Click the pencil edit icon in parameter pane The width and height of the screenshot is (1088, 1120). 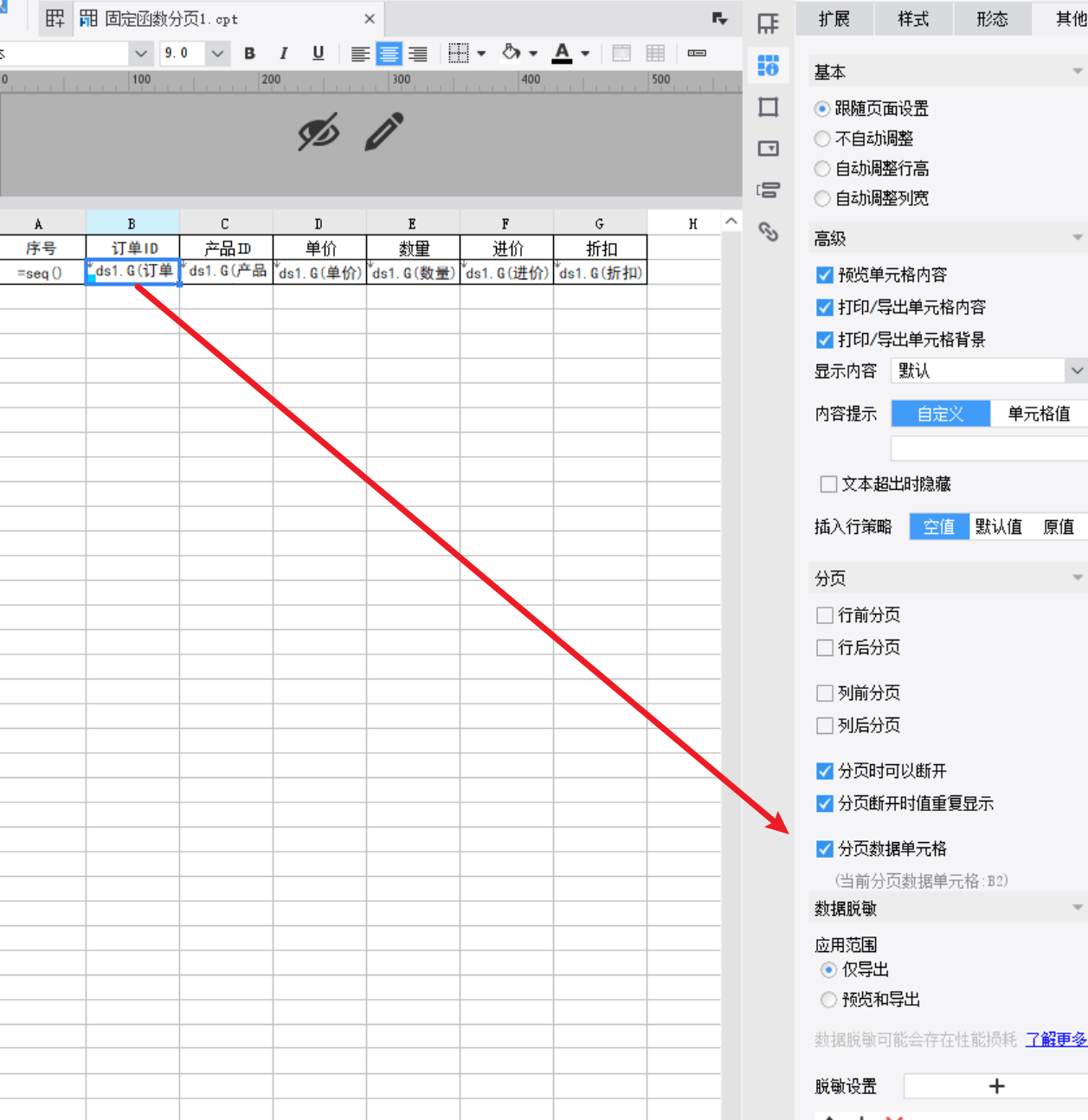click(x=383, y=132)
